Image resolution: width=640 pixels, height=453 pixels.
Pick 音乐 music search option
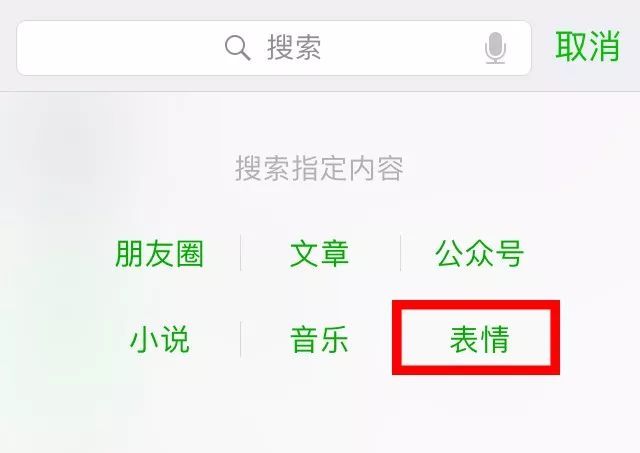pyautogui.click(x=320, y=339)
